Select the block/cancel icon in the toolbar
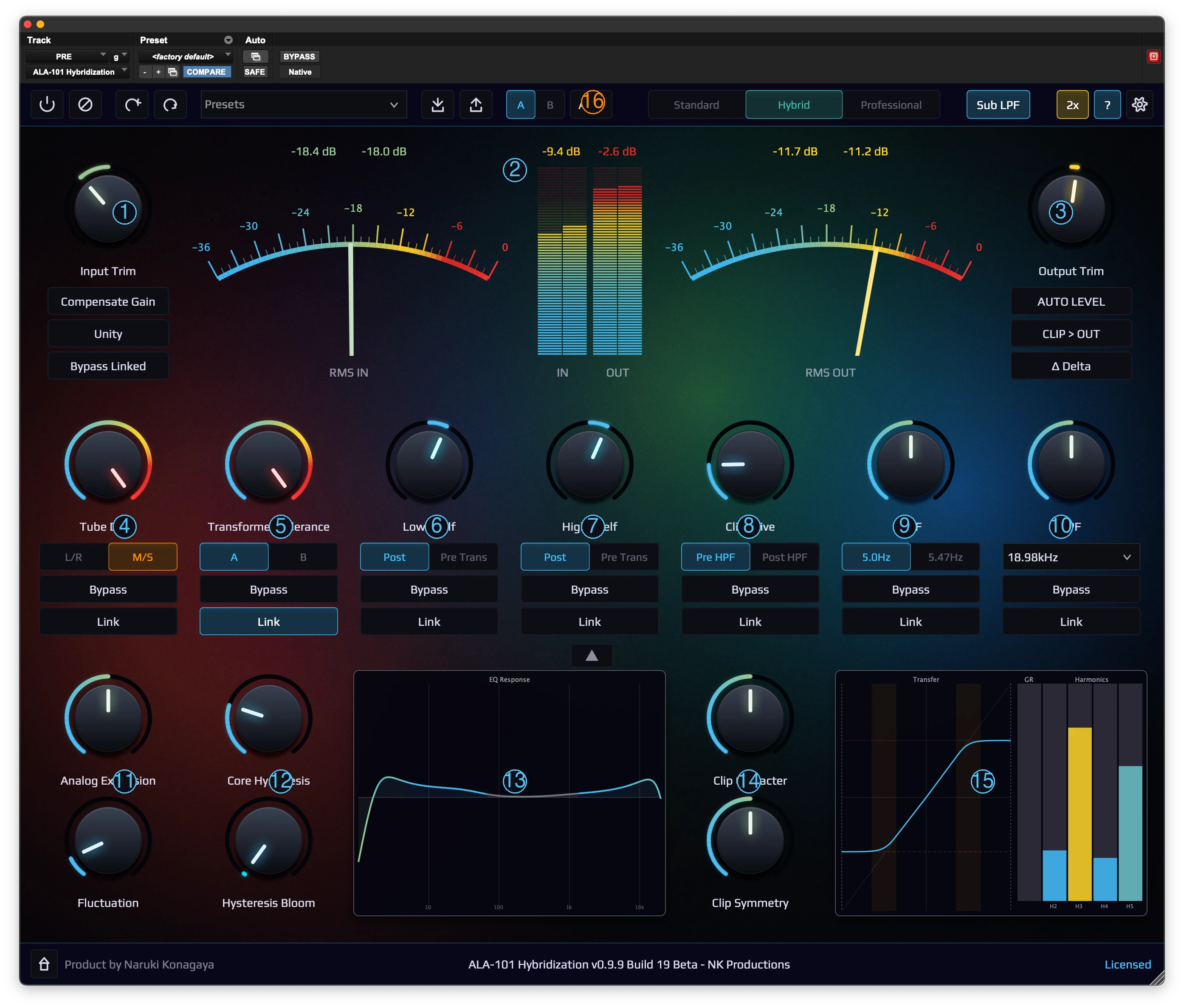 [x=85, y=104]
